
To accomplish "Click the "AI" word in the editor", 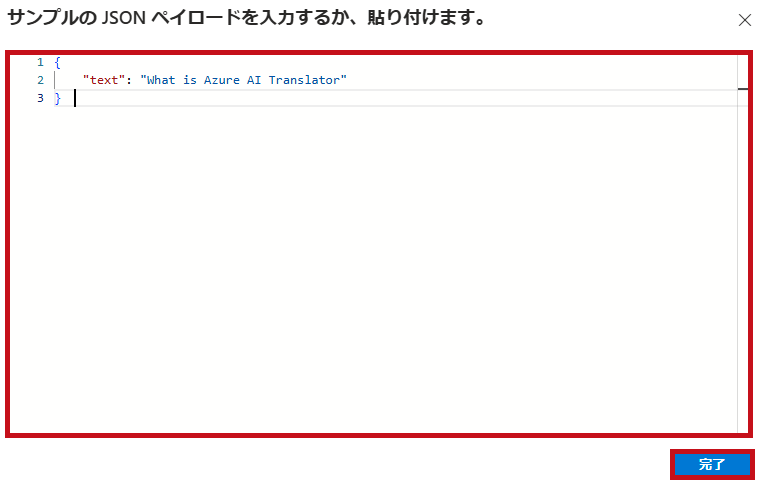I will [x=254, y=80].
